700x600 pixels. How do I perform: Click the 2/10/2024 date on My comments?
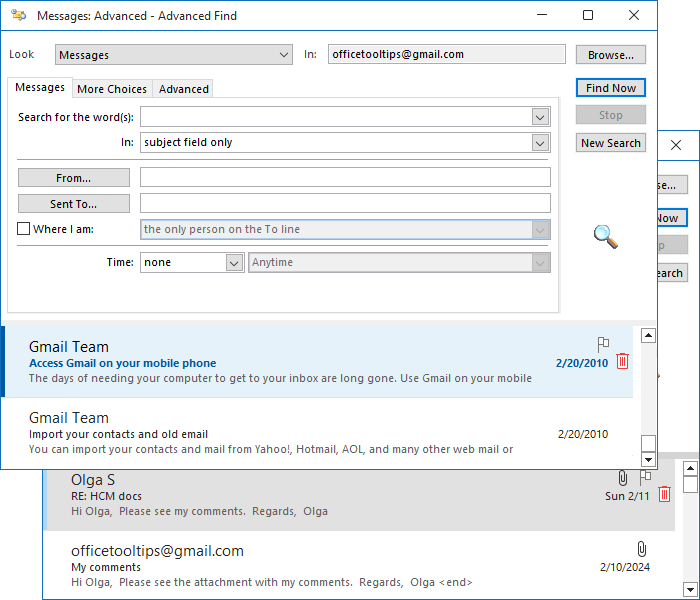pos(625,567)
